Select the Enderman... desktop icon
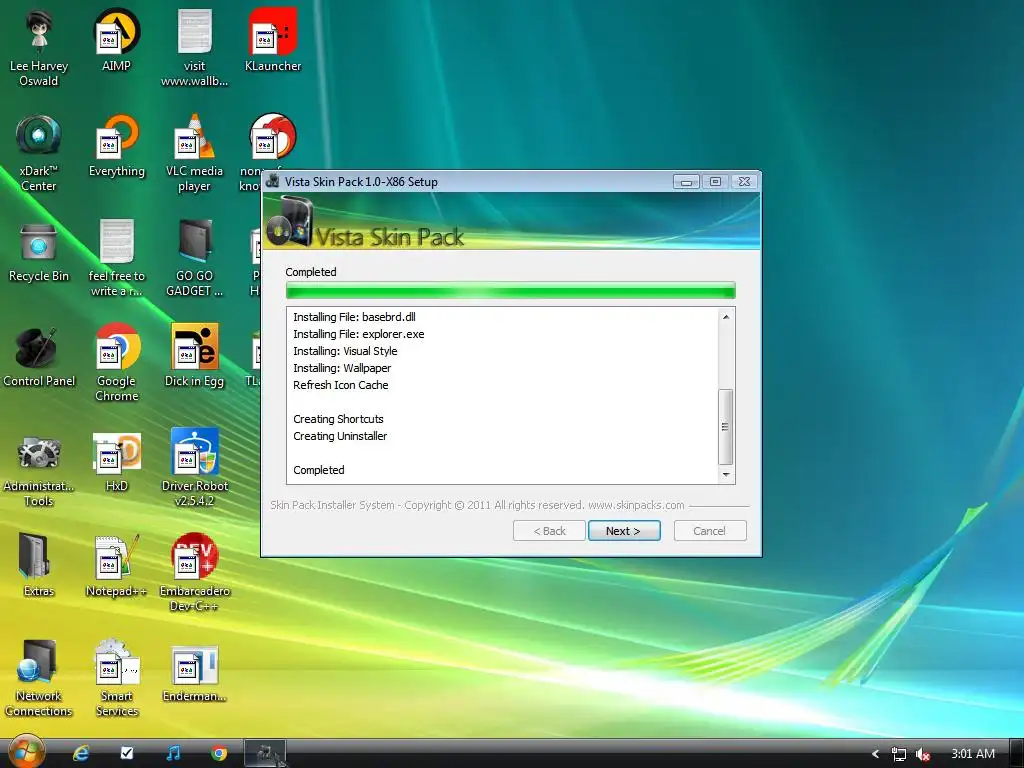Image resolution: width=1024 pixels, height=768 pixels. pyautogui.click(x=194, y=673)
